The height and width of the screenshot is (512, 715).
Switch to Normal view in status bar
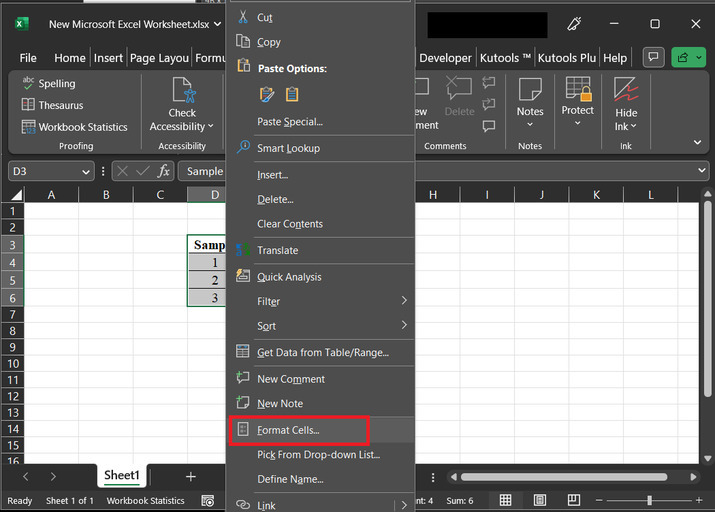[505, 500]
